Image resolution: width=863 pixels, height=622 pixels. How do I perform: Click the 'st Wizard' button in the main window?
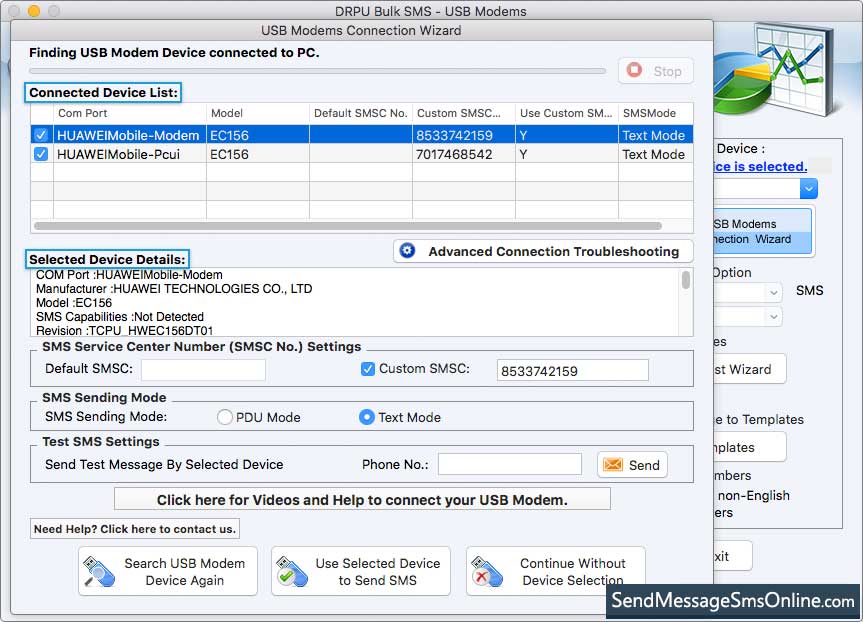[x=750, y=369]
